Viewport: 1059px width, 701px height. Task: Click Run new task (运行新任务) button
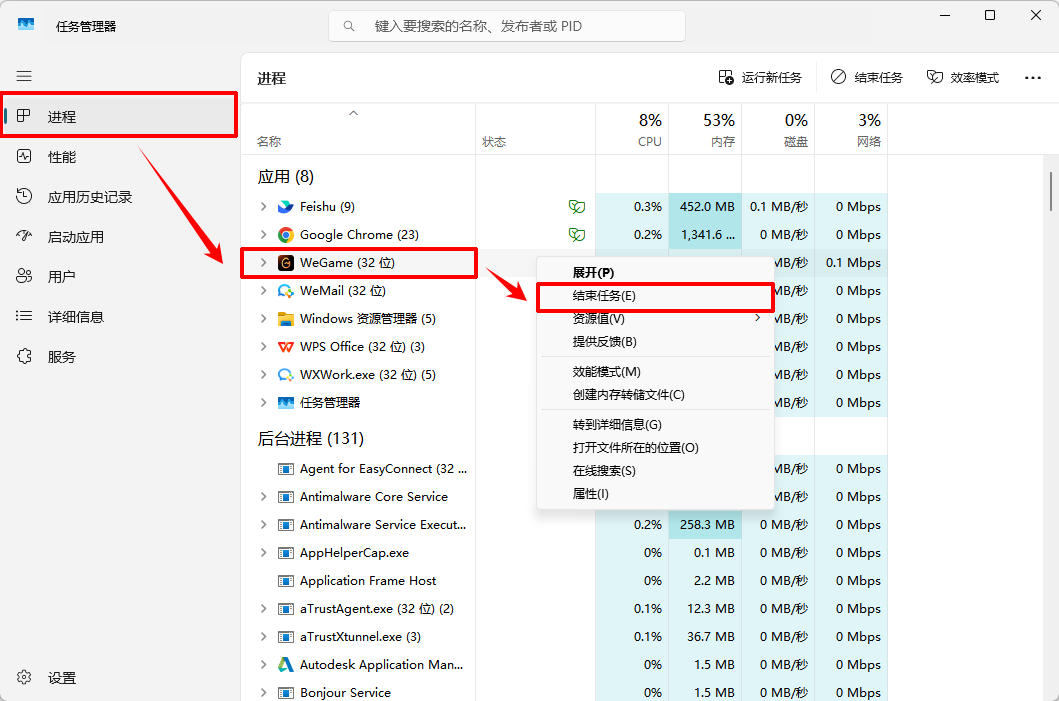tap(760, 78)
